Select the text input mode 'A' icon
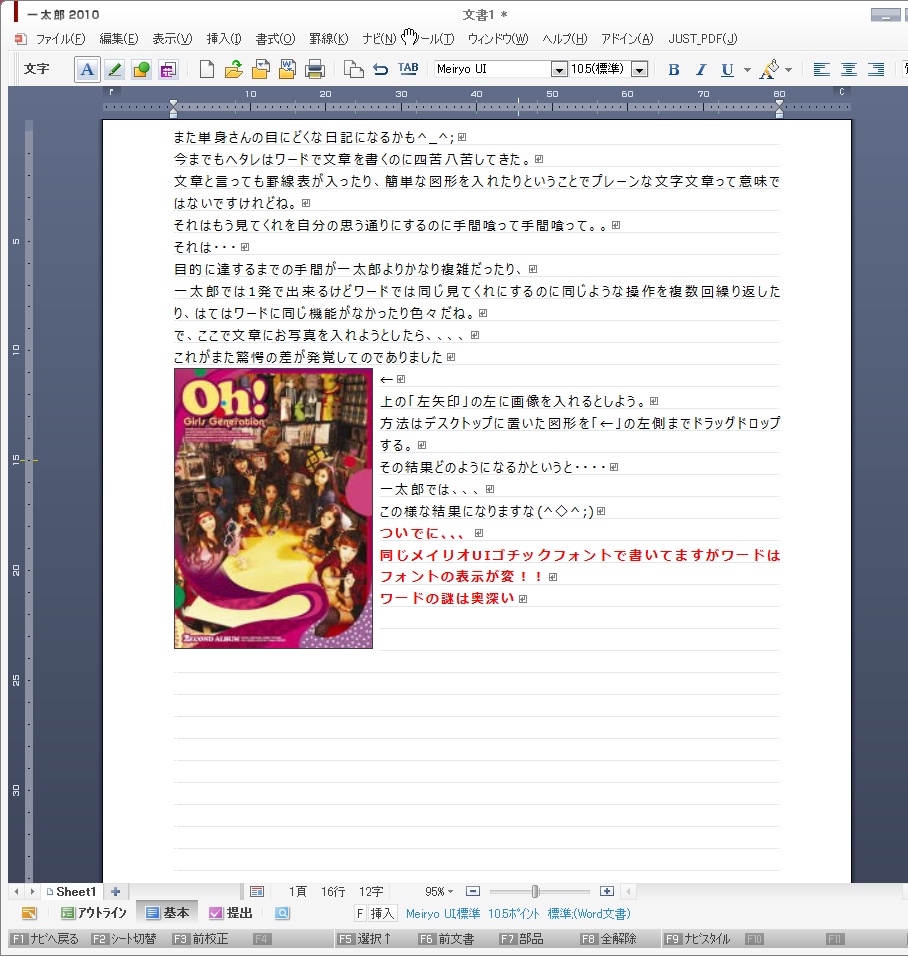 tap(87, 70)
